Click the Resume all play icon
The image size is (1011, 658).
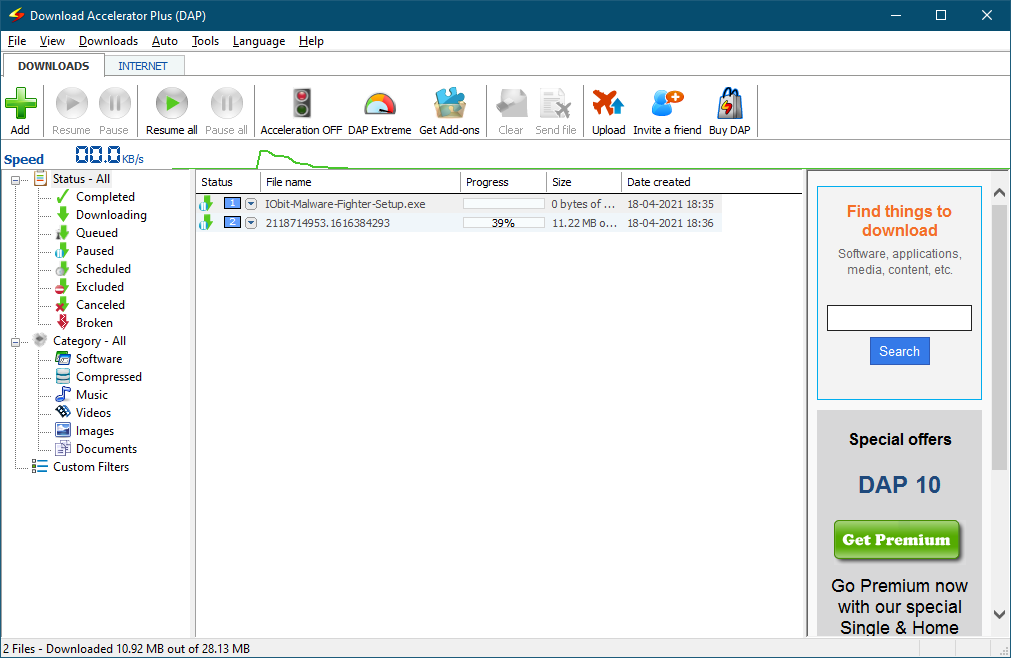tap(172, 103)
